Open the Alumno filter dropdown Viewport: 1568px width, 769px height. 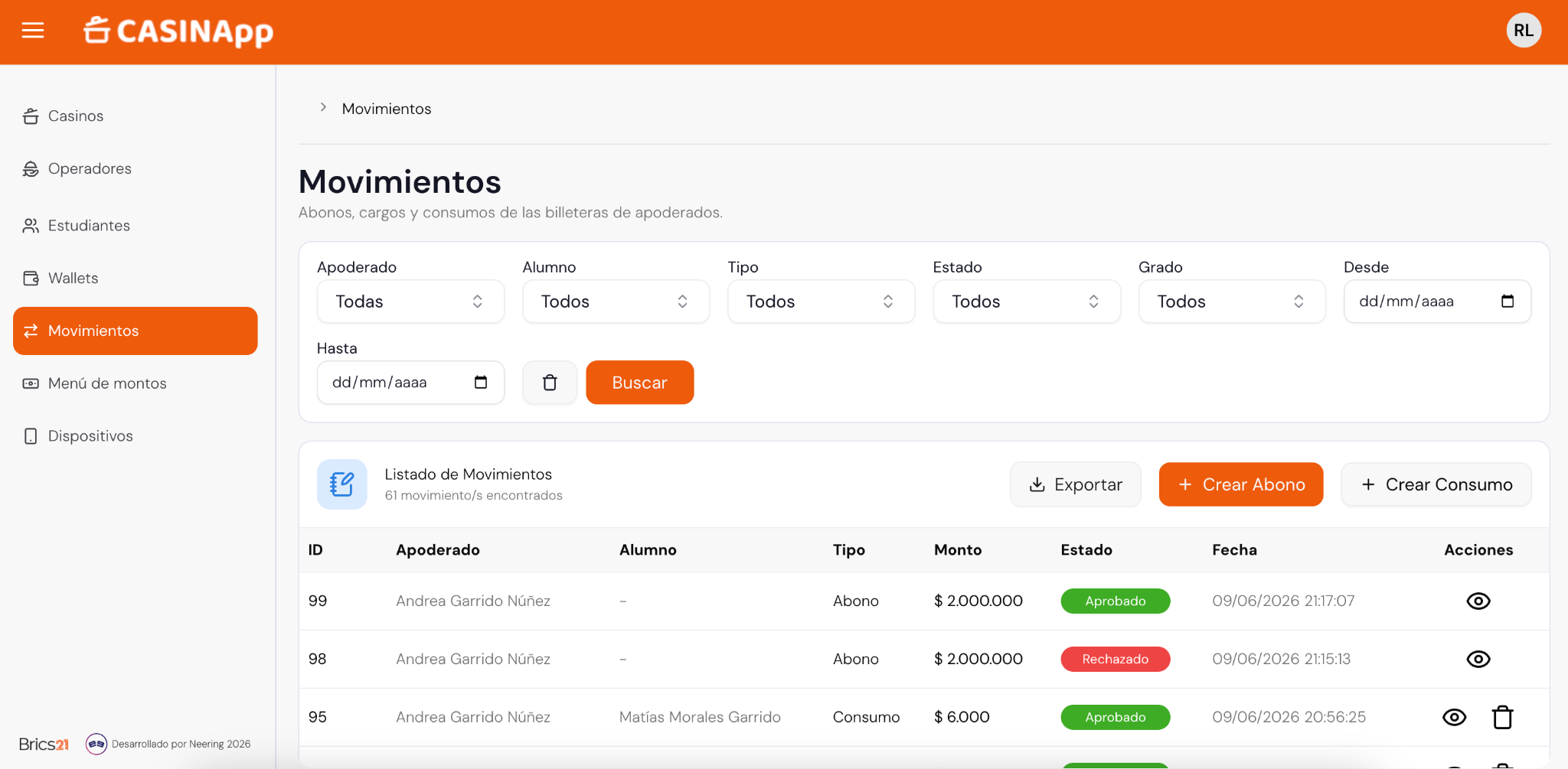616,301
